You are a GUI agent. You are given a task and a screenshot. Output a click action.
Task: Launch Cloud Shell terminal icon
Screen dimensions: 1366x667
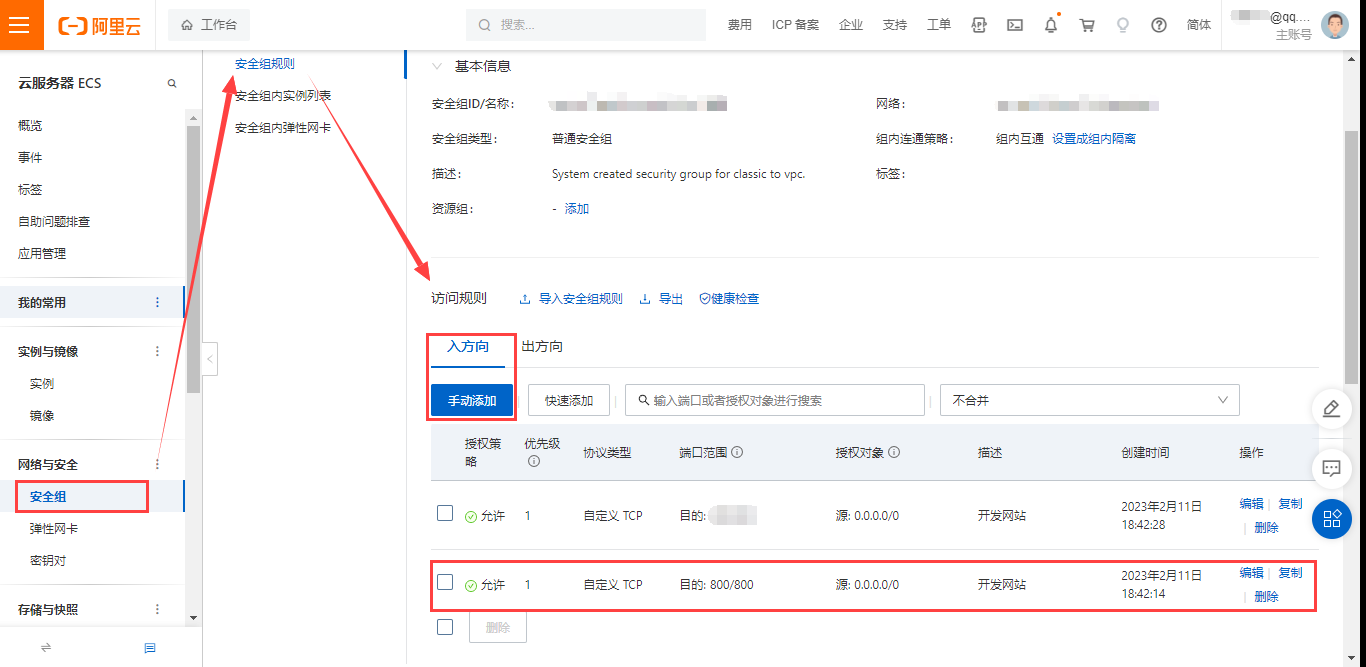click(x=1015, y=25)
